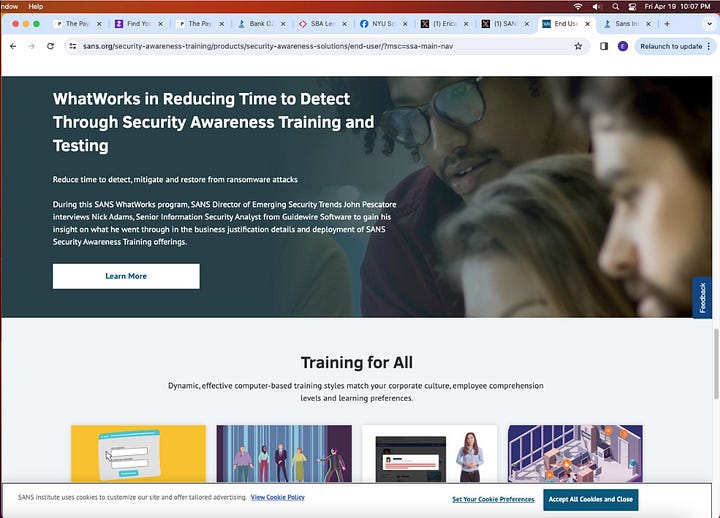Open the illustrated people lineup training card

click(x=284, y=454)
